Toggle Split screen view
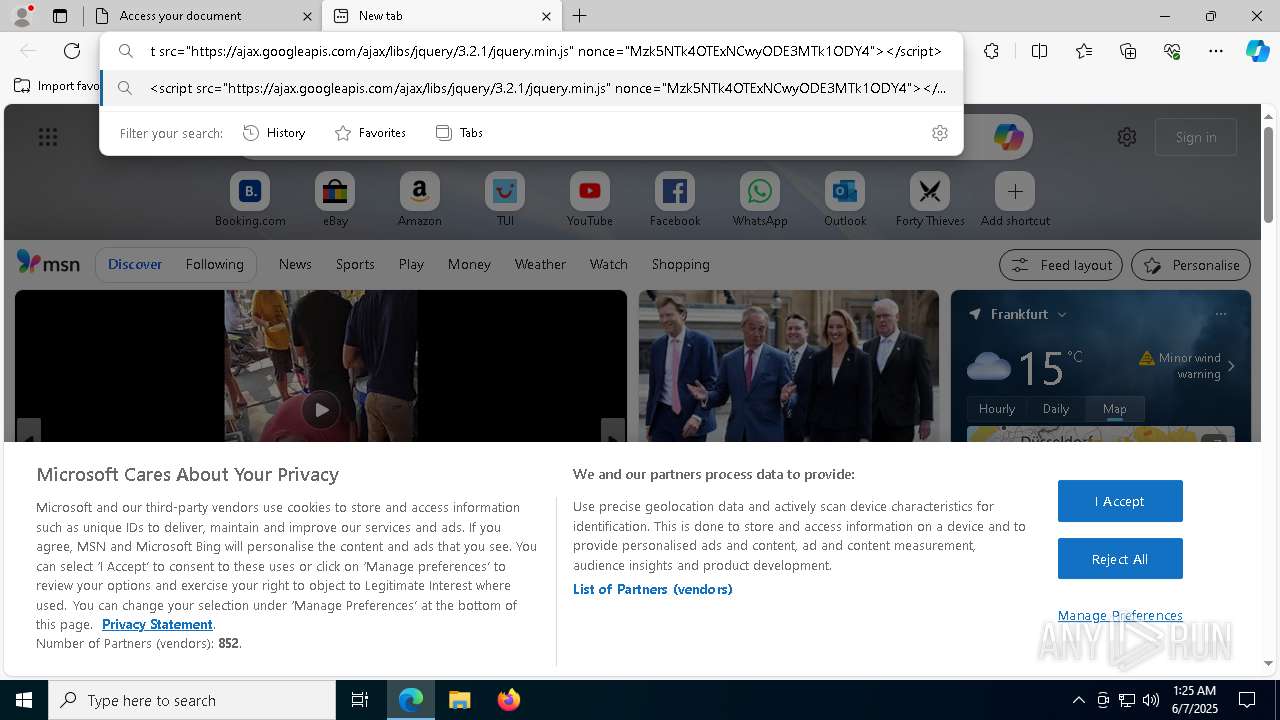This screenshot has width=1280, height=720. coord(1039,51)
